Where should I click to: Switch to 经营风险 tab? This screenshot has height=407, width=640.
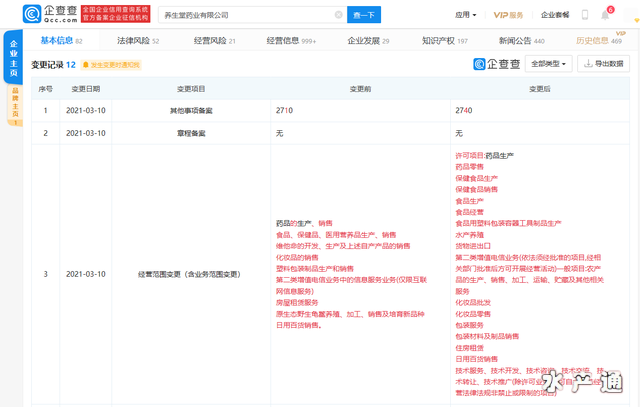[215, 40]
